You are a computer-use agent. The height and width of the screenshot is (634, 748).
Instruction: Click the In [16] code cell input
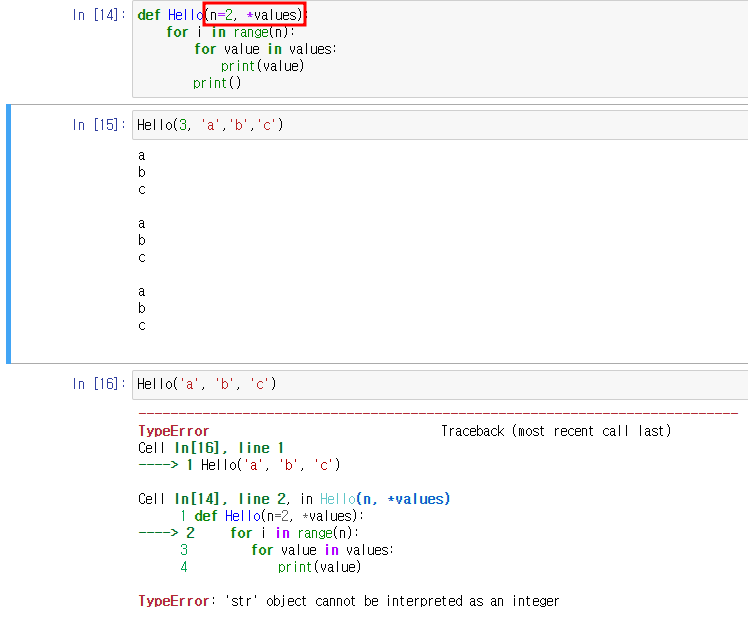[x=440, y=385]
